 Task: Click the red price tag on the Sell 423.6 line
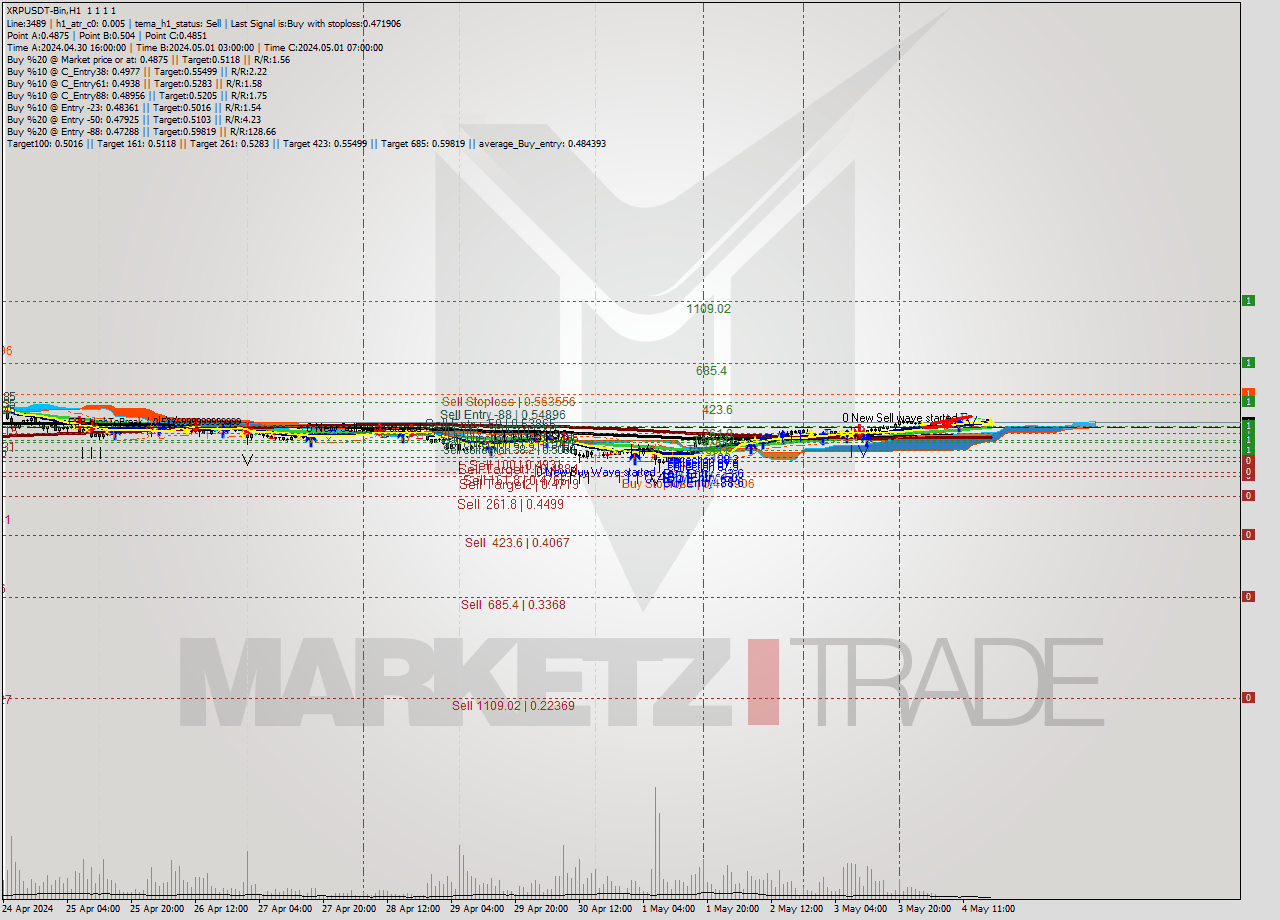pos(1248,534)
